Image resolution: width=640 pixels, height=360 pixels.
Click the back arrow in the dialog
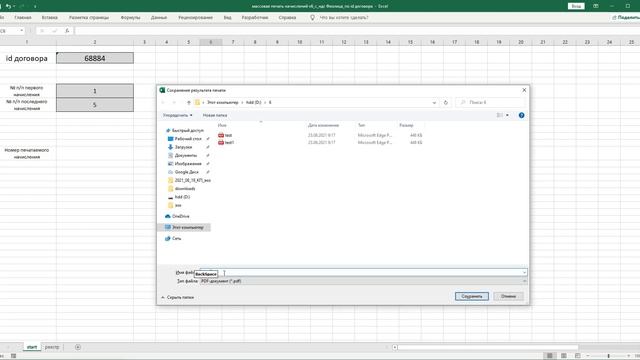pos(163,102)
